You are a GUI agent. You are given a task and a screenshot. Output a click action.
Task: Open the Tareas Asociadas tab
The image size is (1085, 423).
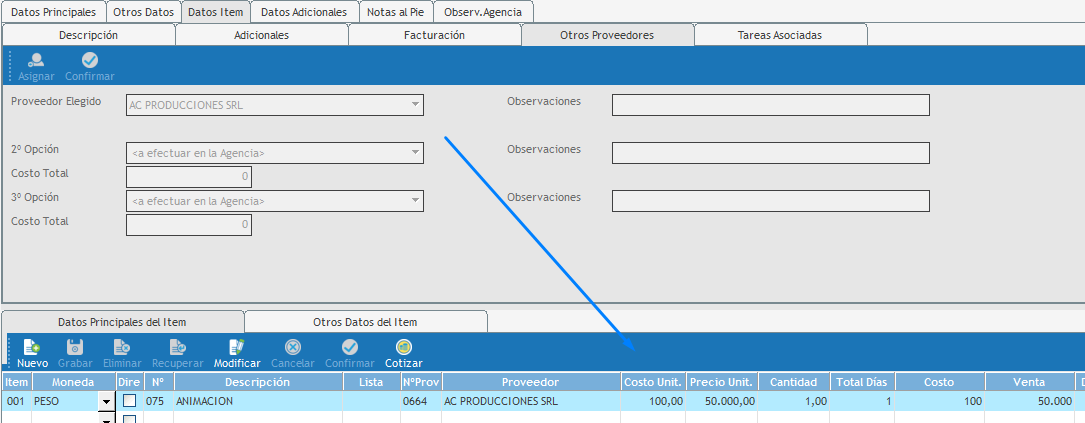click(x=780, y=35)
